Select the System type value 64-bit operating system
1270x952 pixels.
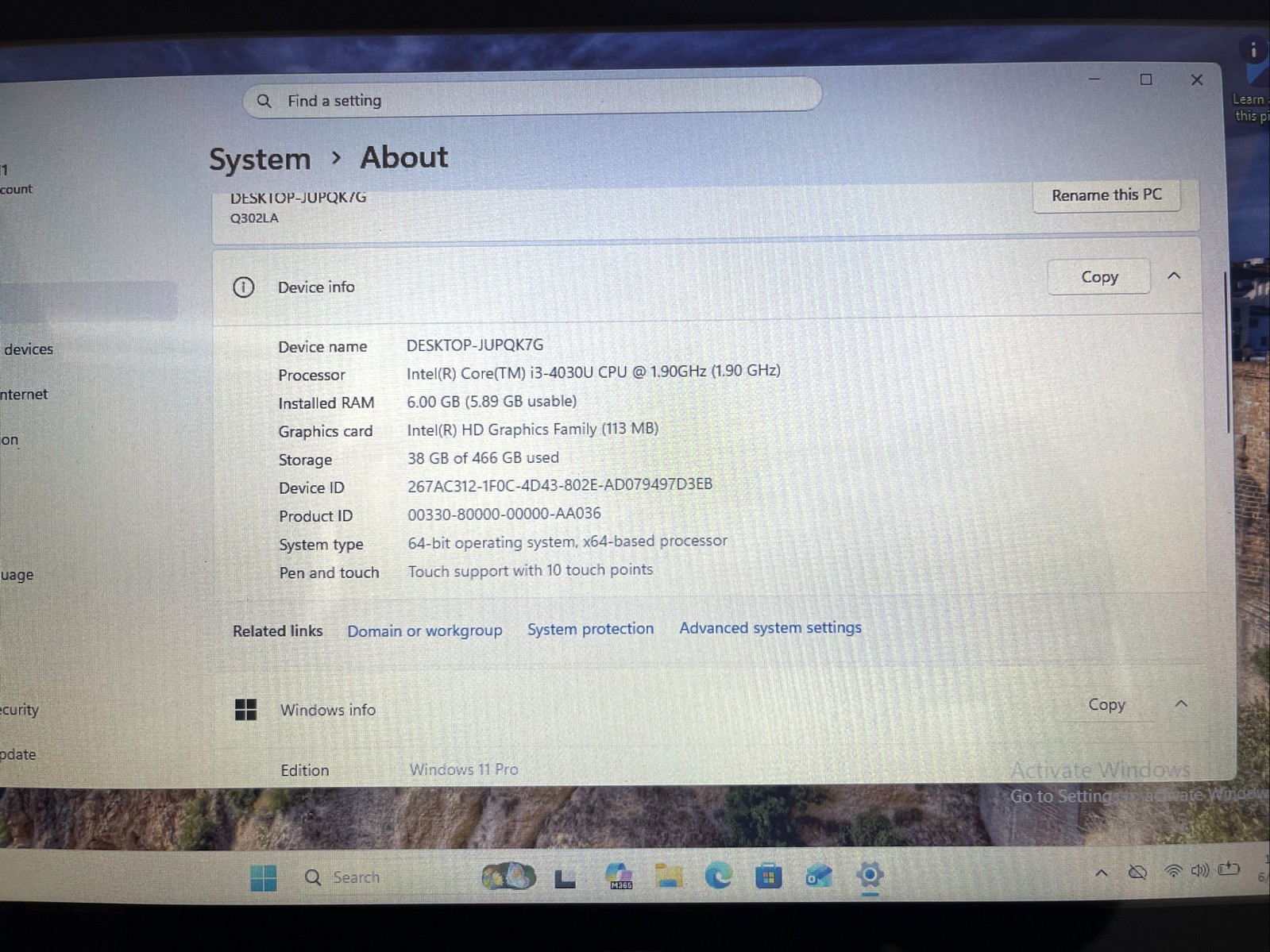click(x=567, y=542)
